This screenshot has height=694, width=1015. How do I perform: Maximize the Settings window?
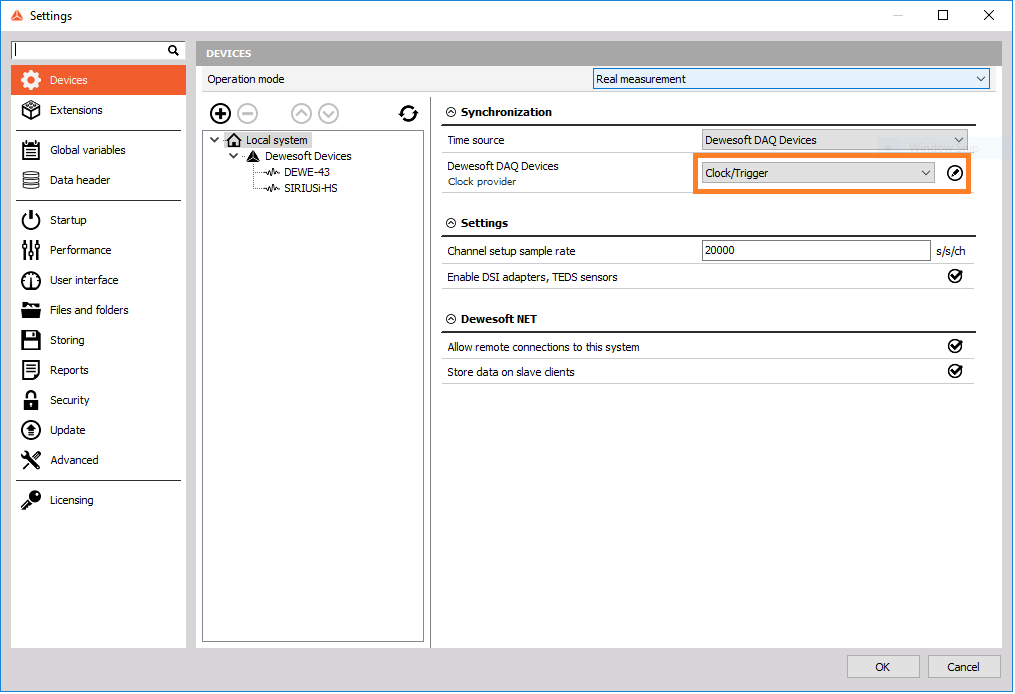[x=943, y=15]
